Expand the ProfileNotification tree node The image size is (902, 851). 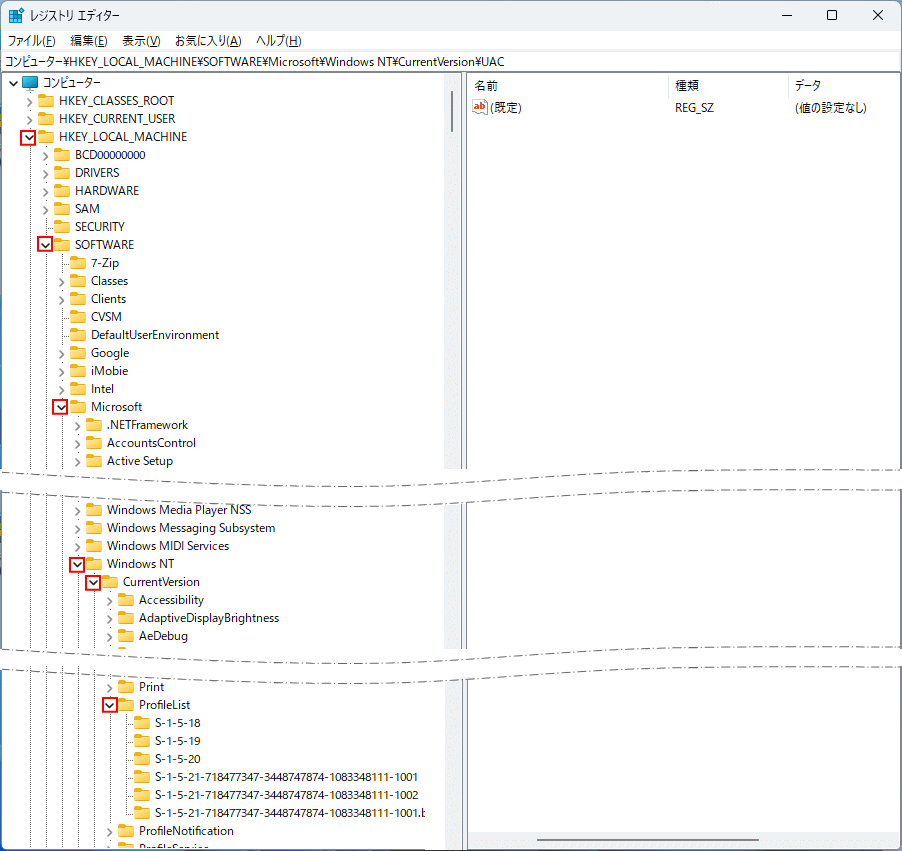coord(108,830)
